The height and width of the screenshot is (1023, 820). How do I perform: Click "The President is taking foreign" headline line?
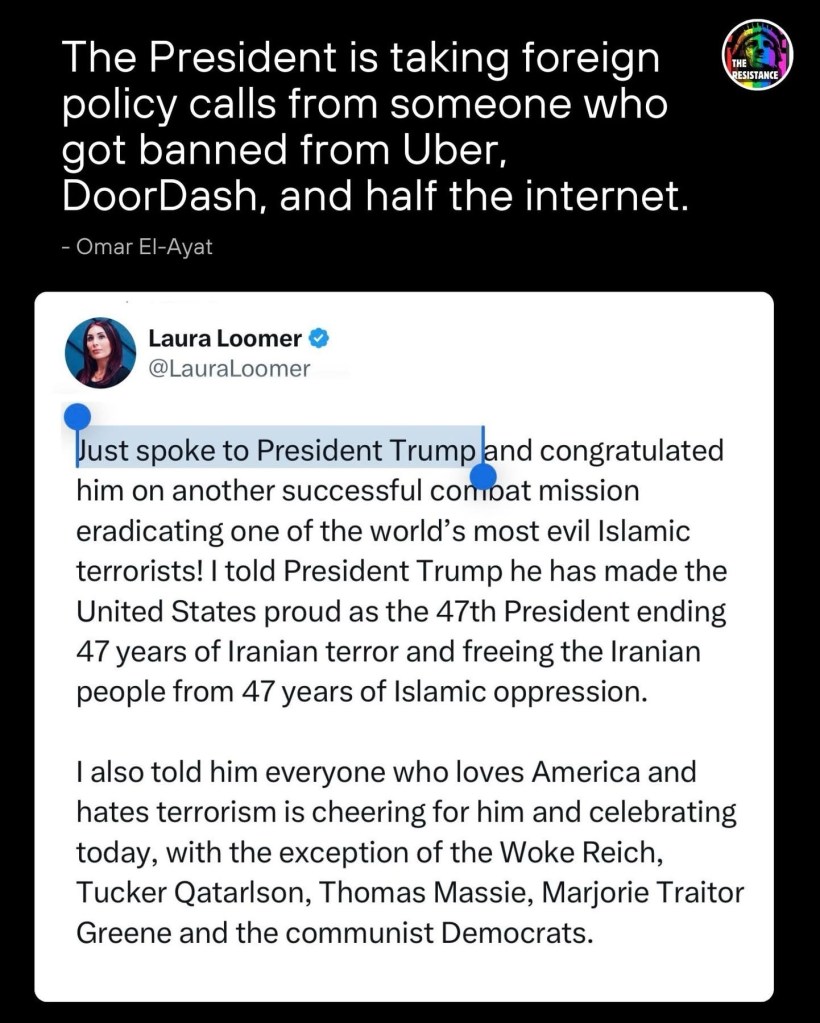coord(361,60)
